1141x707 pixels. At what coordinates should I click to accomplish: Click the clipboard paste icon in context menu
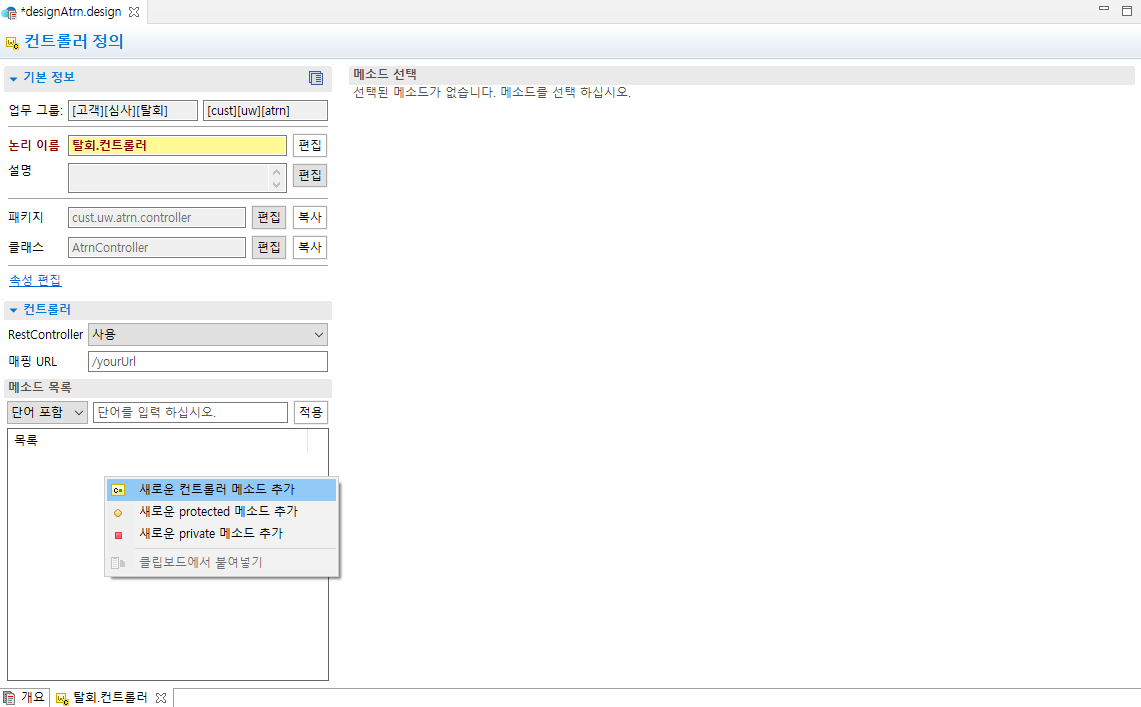117,562
